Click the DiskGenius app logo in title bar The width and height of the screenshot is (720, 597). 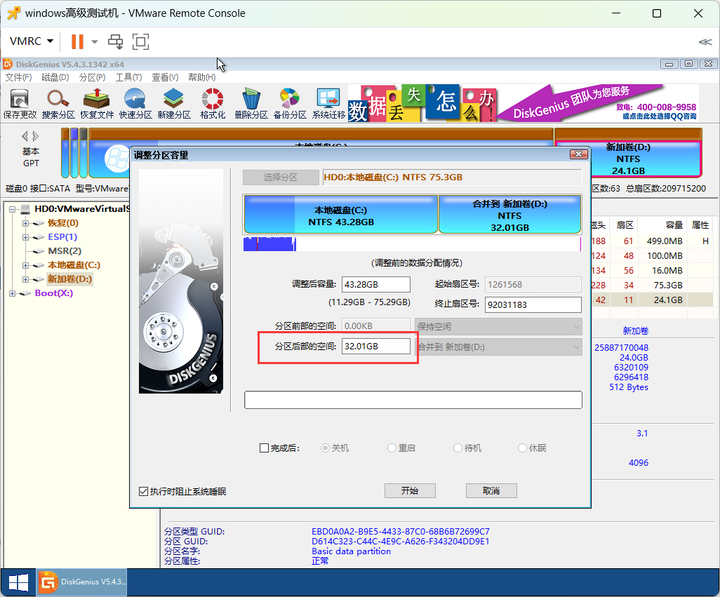pos(8,64)
